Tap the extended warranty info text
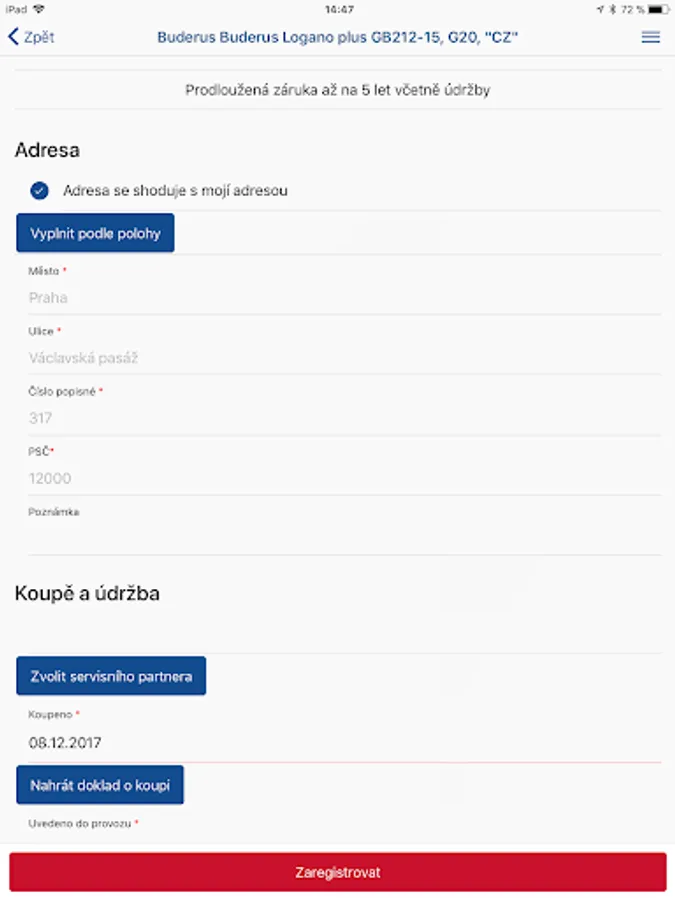Screen dimensions: 675x900 click(338, 90)
